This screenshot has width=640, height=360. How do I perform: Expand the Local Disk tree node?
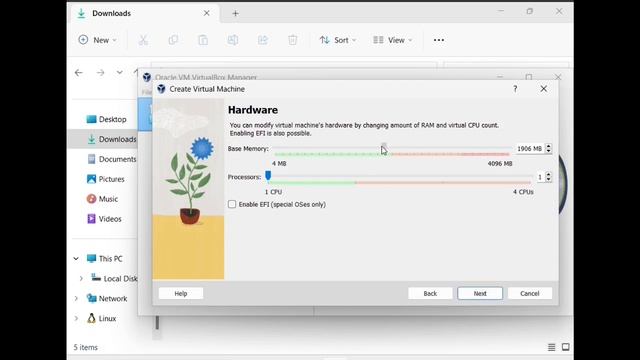81,279
